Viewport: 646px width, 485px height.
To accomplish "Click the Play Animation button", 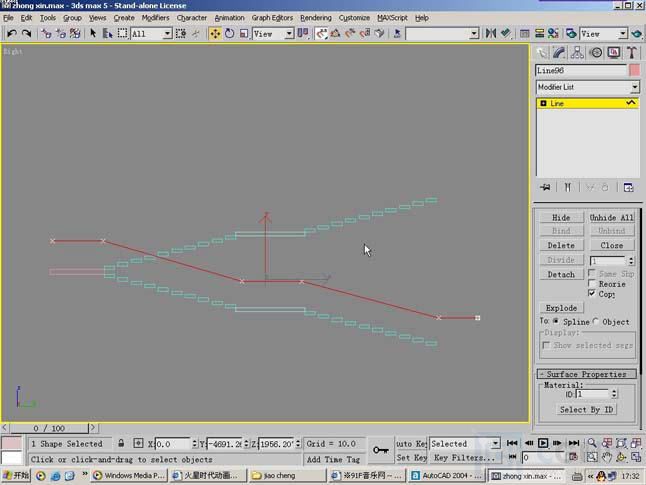I will [x=543, y=443].
